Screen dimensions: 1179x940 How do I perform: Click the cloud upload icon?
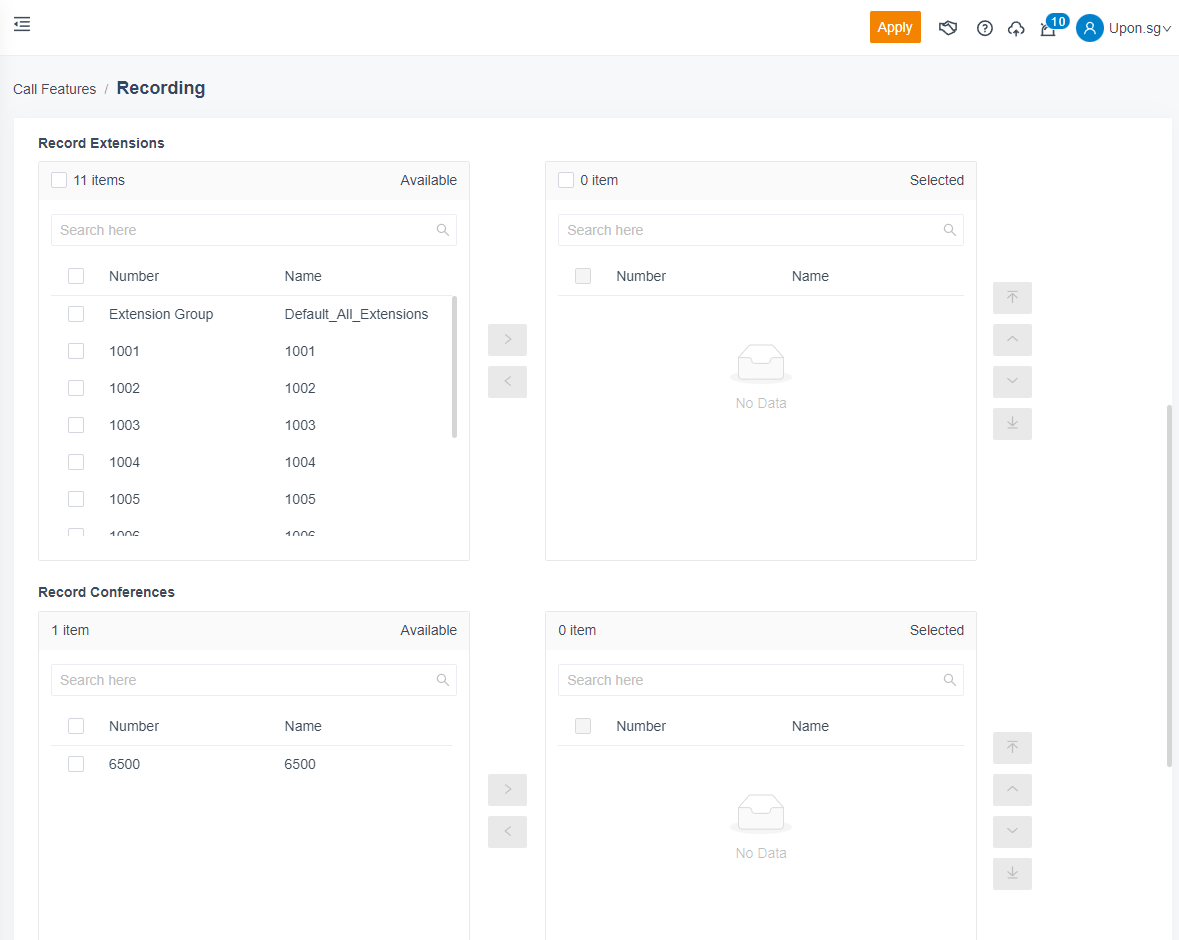pos(1016,28)
